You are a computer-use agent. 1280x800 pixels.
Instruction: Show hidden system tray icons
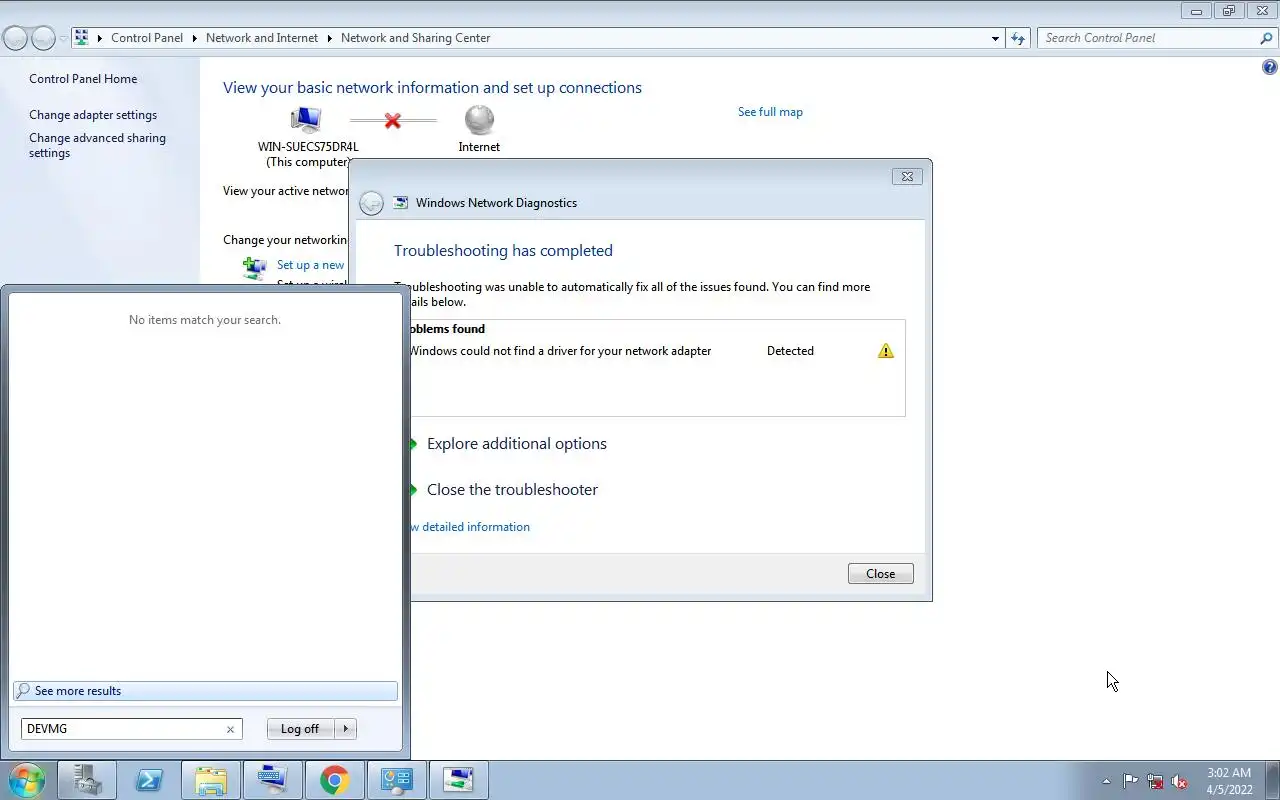point(1106,781)
